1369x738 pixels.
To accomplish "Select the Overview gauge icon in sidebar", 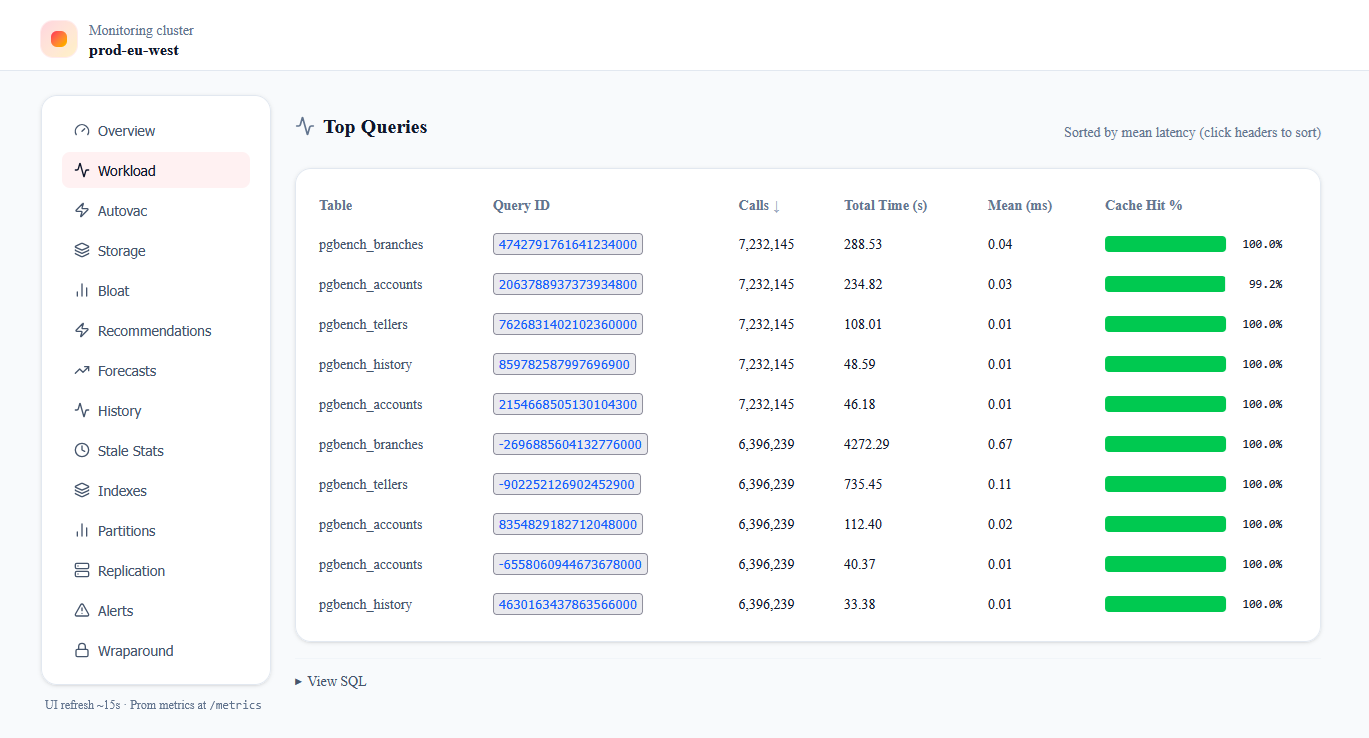I will [x=82, y=130].
